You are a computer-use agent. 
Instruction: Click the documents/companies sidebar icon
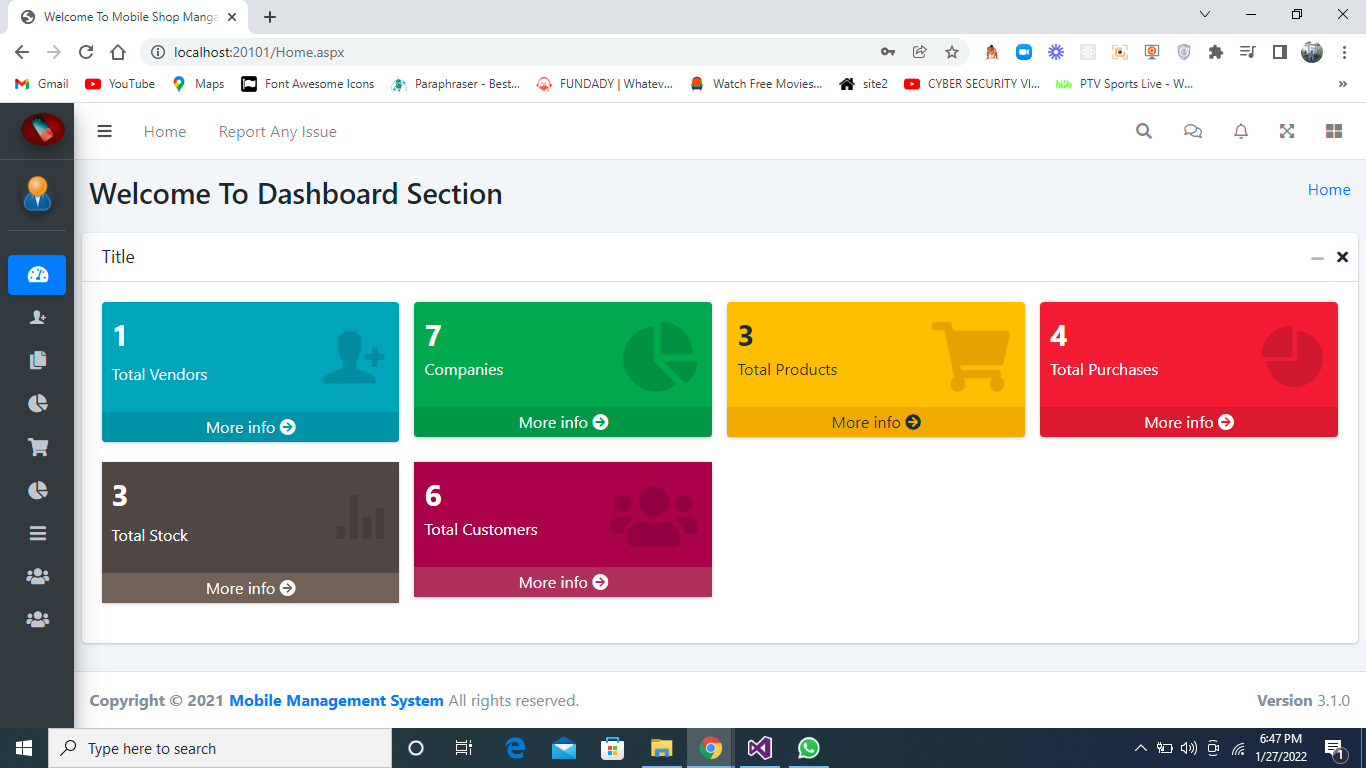(36, 360)
